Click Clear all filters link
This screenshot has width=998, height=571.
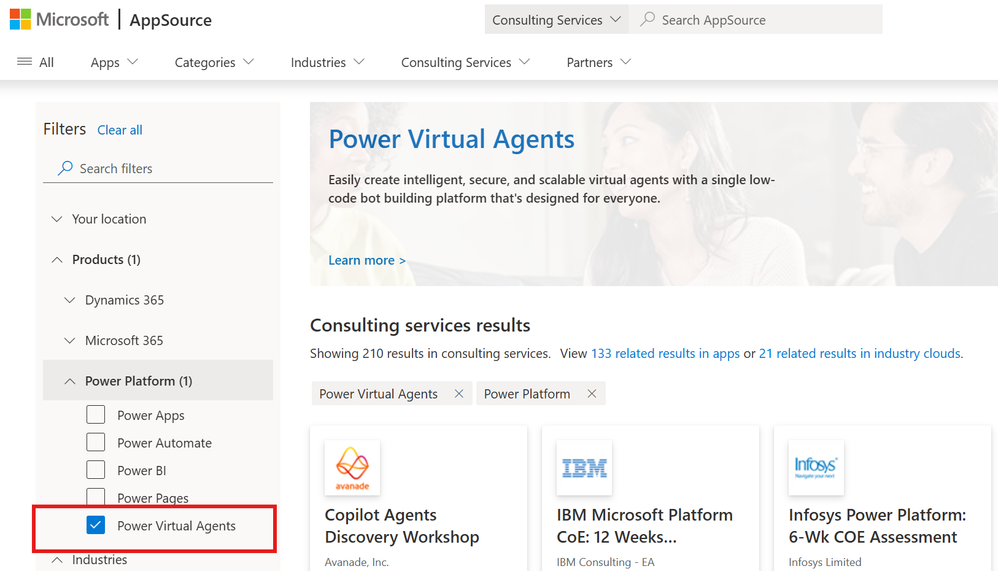pyautogui.click(x=120, y=130)
